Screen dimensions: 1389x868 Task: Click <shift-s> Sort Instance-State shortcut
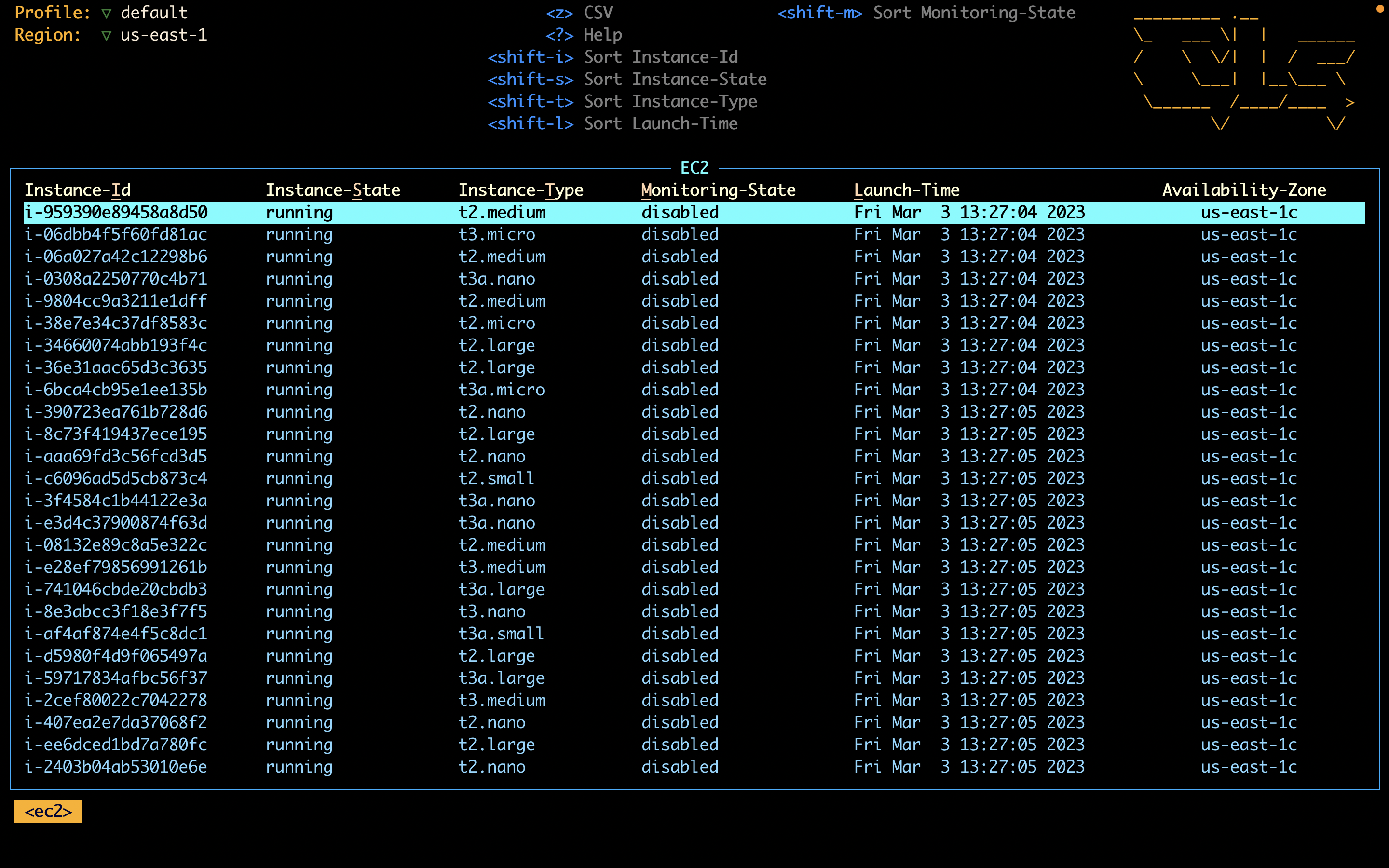pyautogui.click(x=627, y=79)
